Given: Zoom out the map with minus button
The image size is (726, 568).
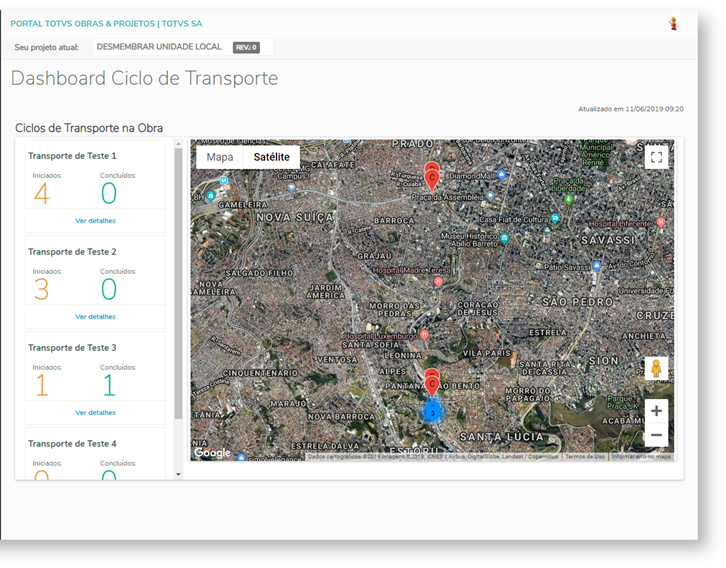Looking at the screenshot, I should pos(656,435).
